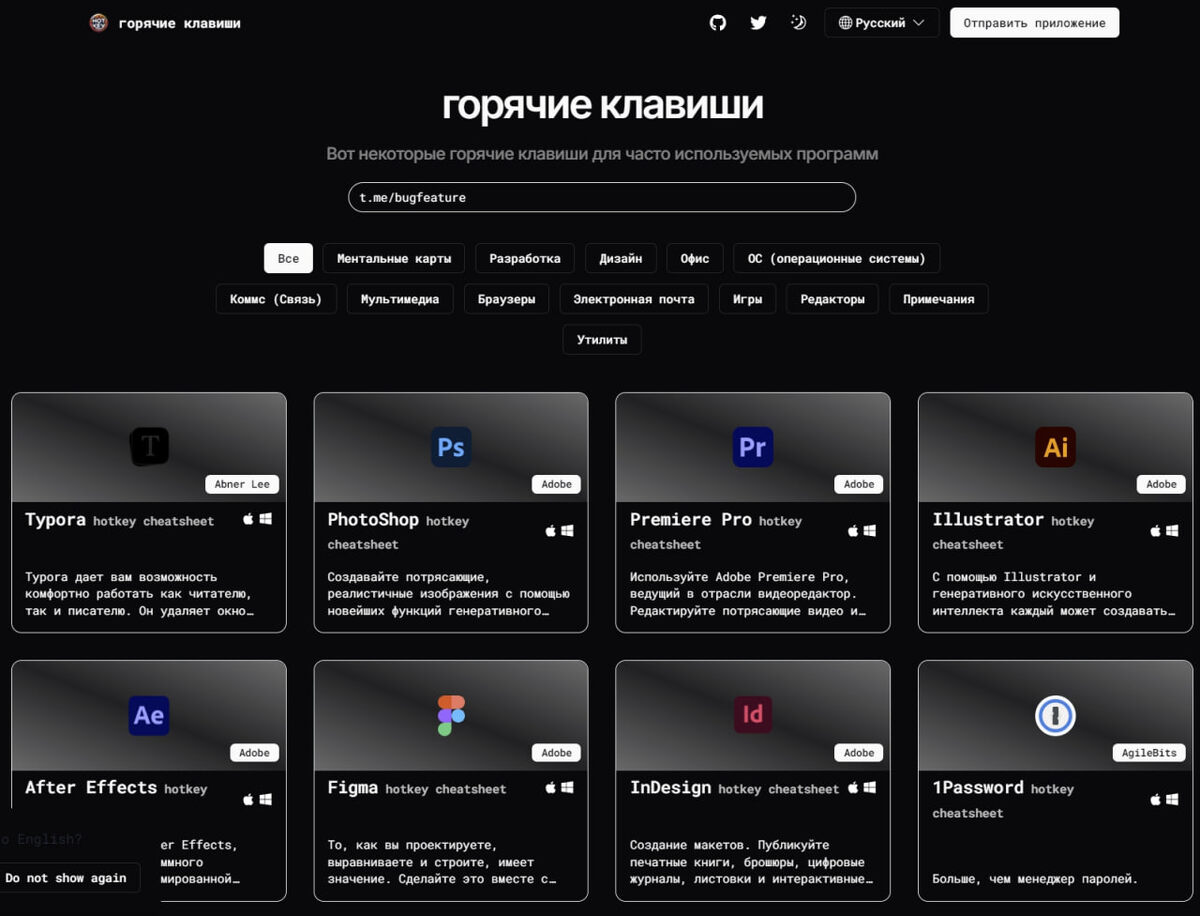Click the Adobe badge on Figma card
1200x916 pixels.
(557, 753)
